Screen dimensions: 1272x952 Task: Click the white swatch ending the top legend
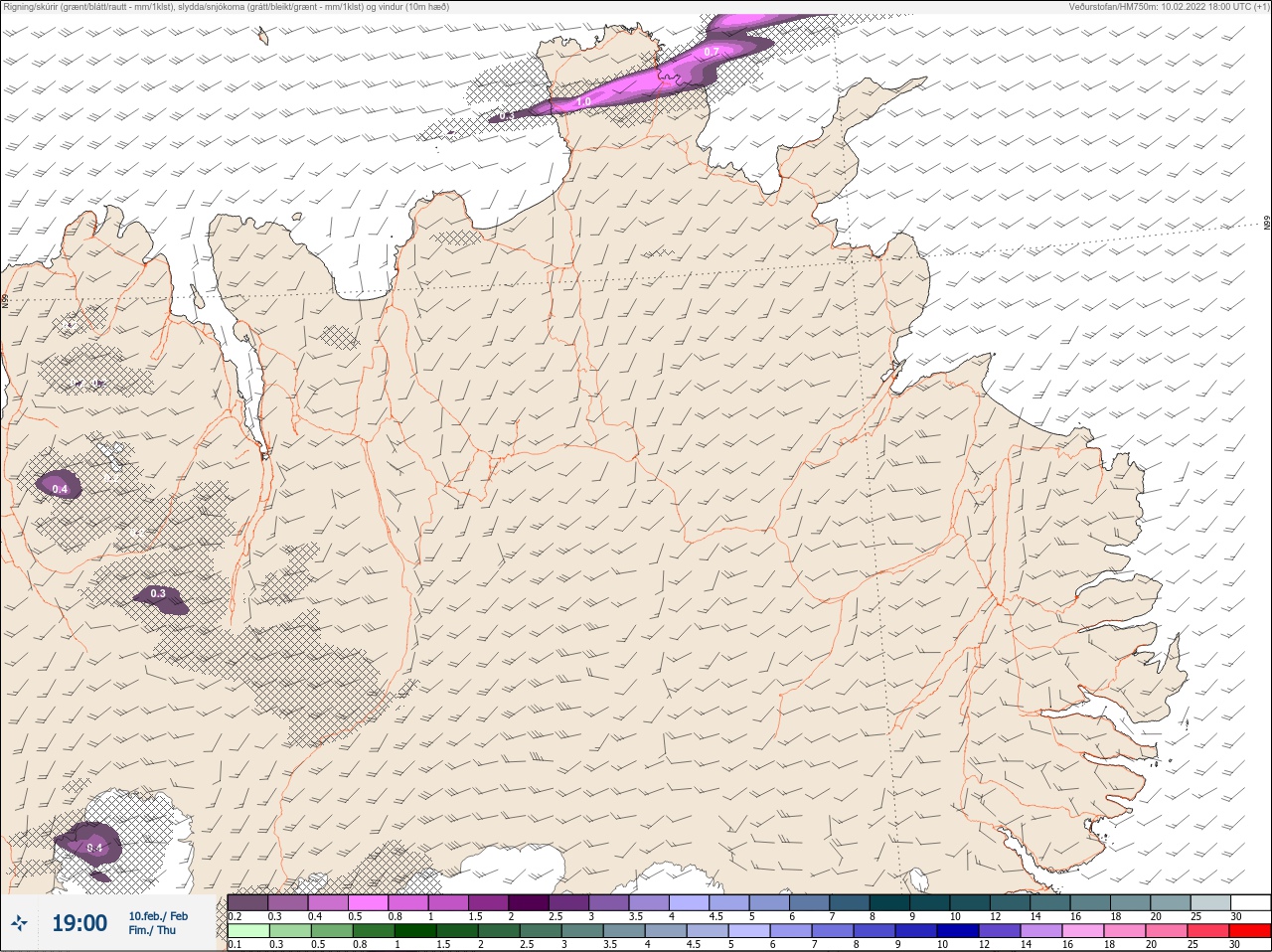[1250, 902]
